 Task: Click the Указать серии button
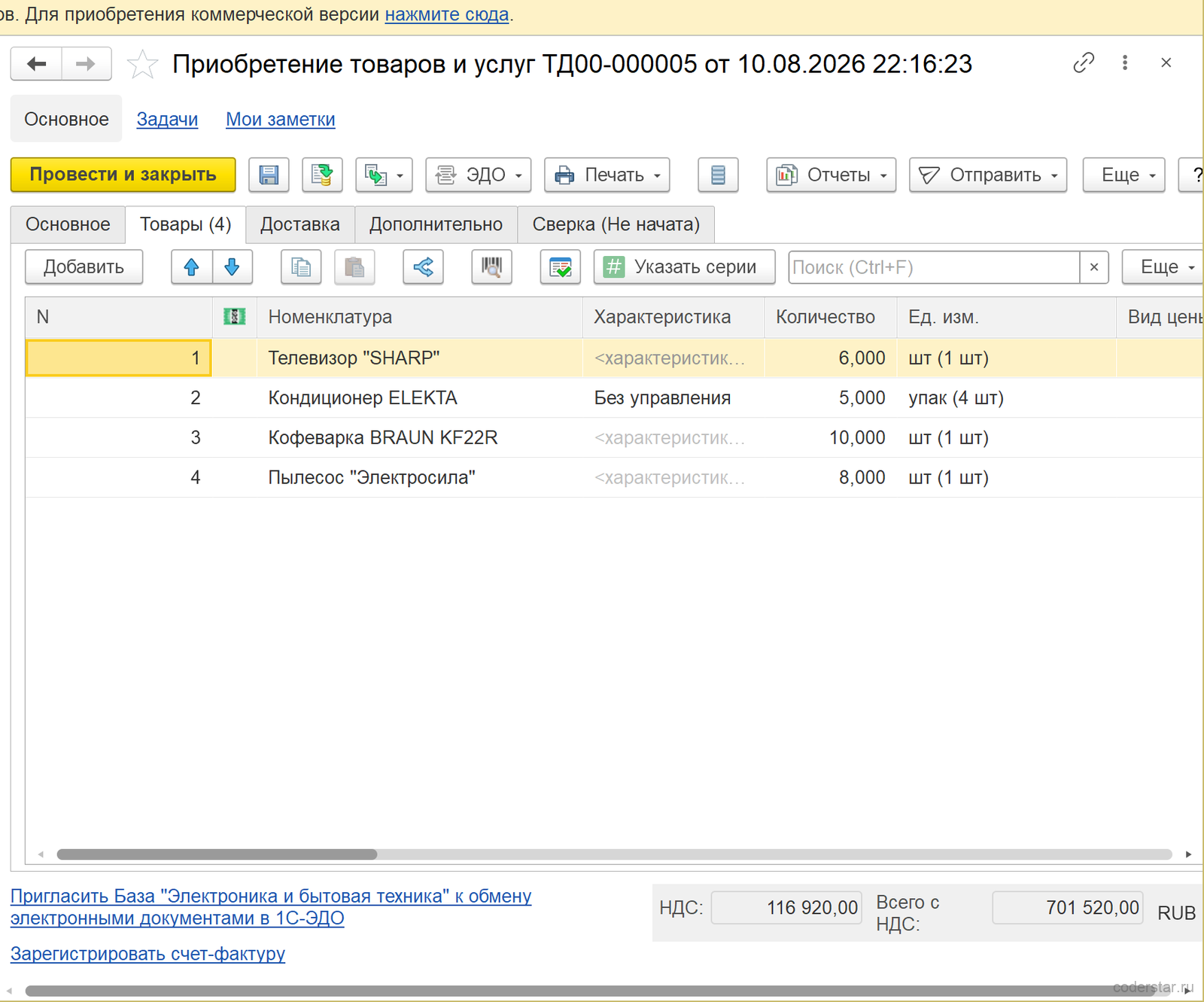[x=684, y=267]
